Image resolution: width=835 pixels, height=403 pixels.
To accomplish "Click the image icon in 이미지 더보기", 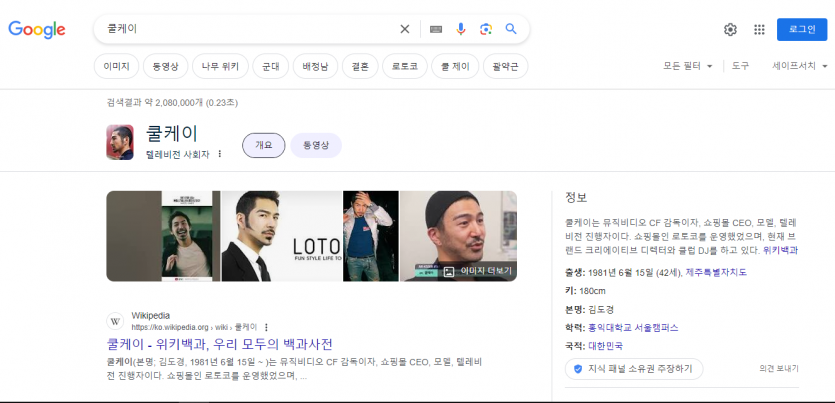I will coord(449,271).
